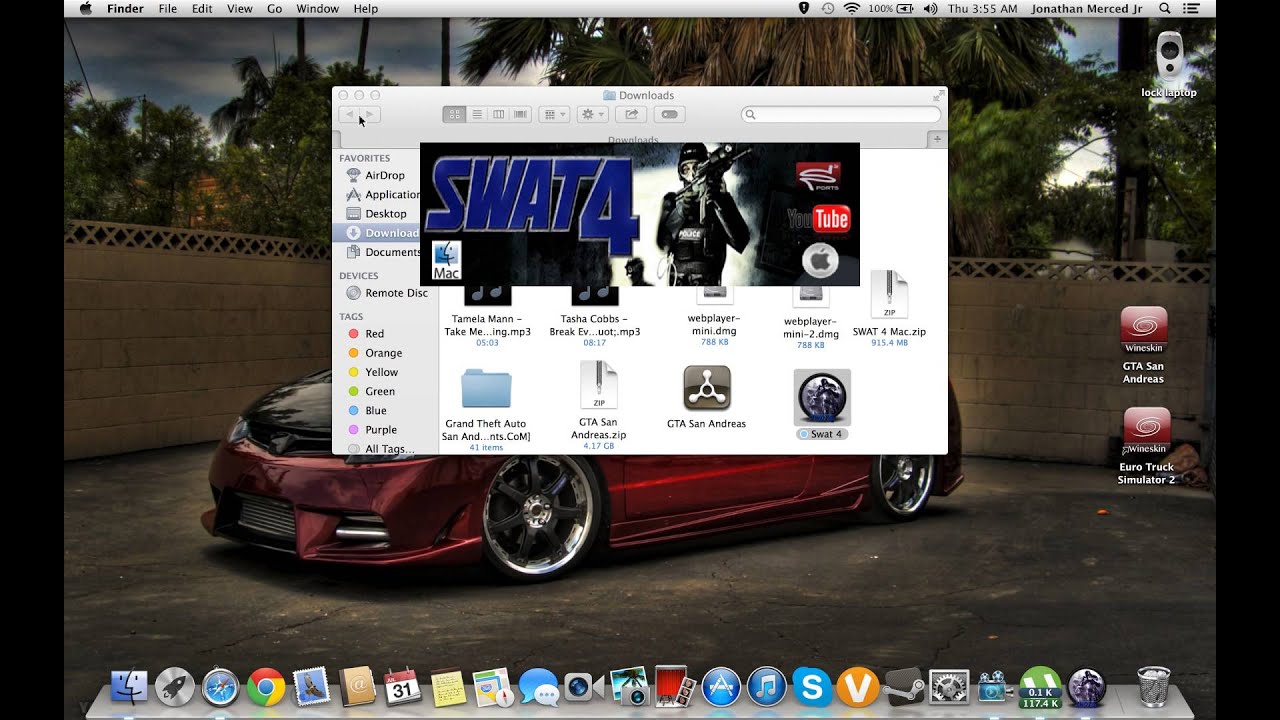Open the App Store from Dock

pyautogui.click(x=721, y=687)
